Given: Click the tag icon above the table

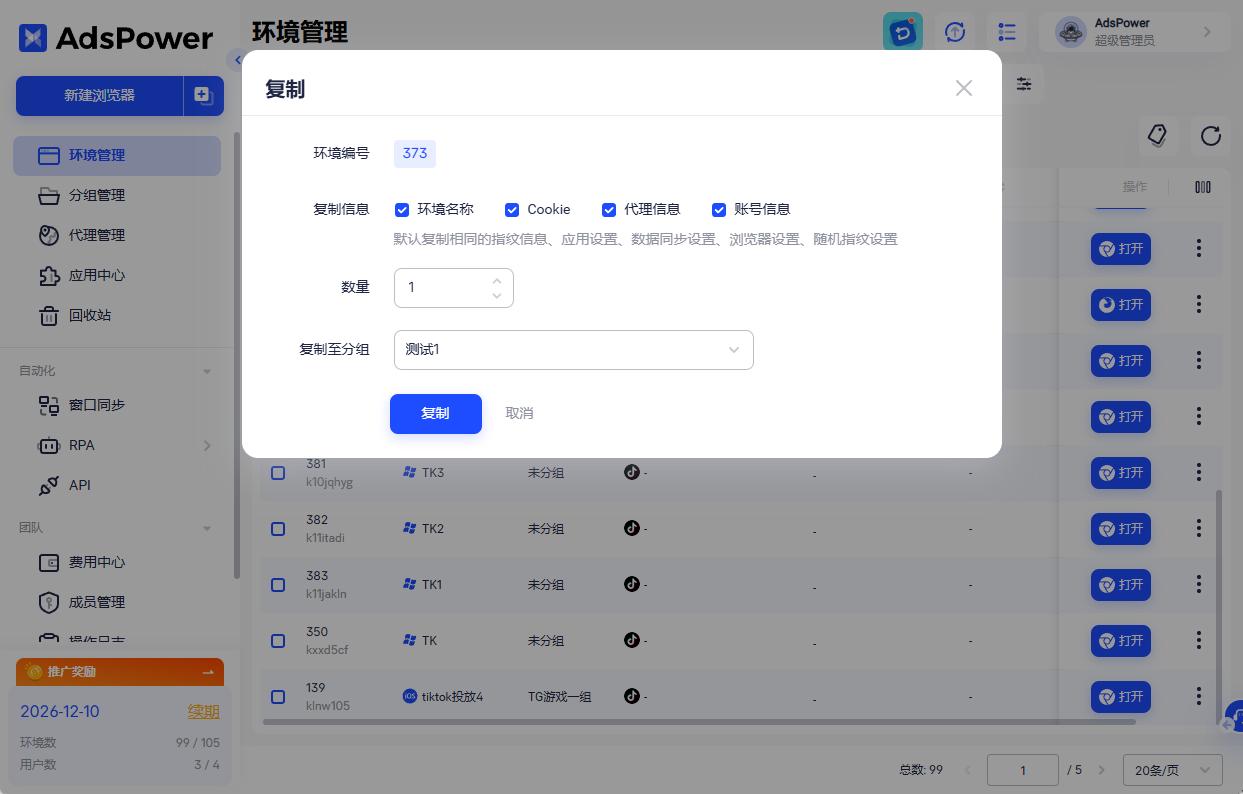Looking at the screenshot, I should tap(1158, 135).
